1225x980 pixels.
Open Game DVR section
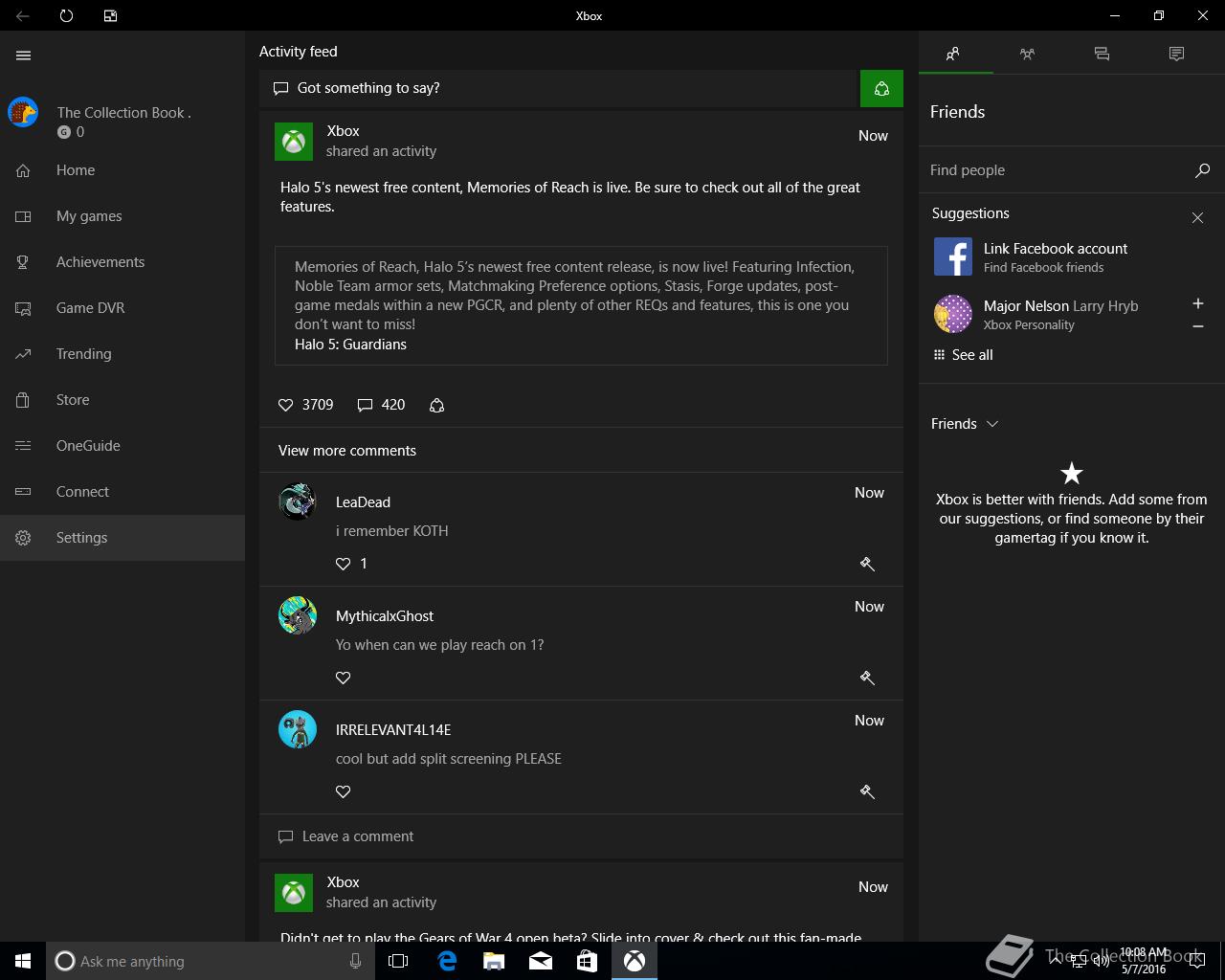pos(122,308)
